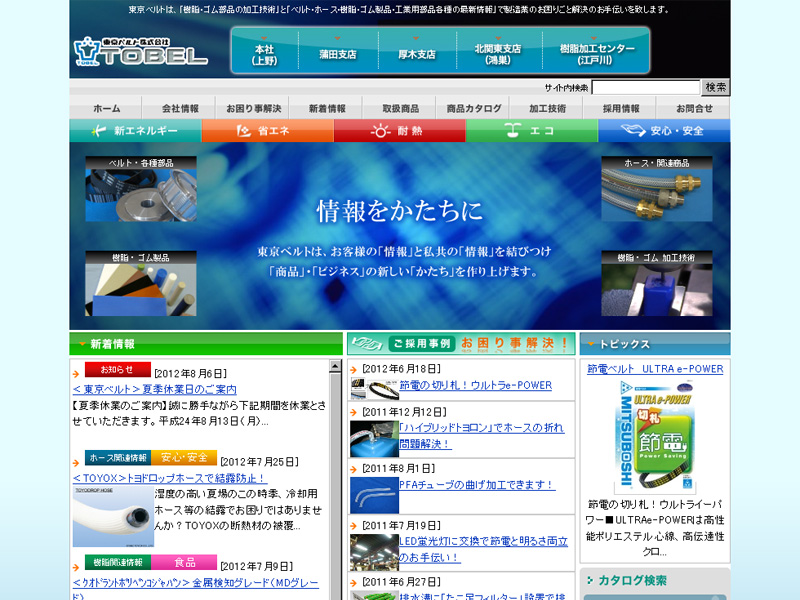Click the ご採用事例 お困り事解決 header banner
800x600 pixels.
[461, 344]
